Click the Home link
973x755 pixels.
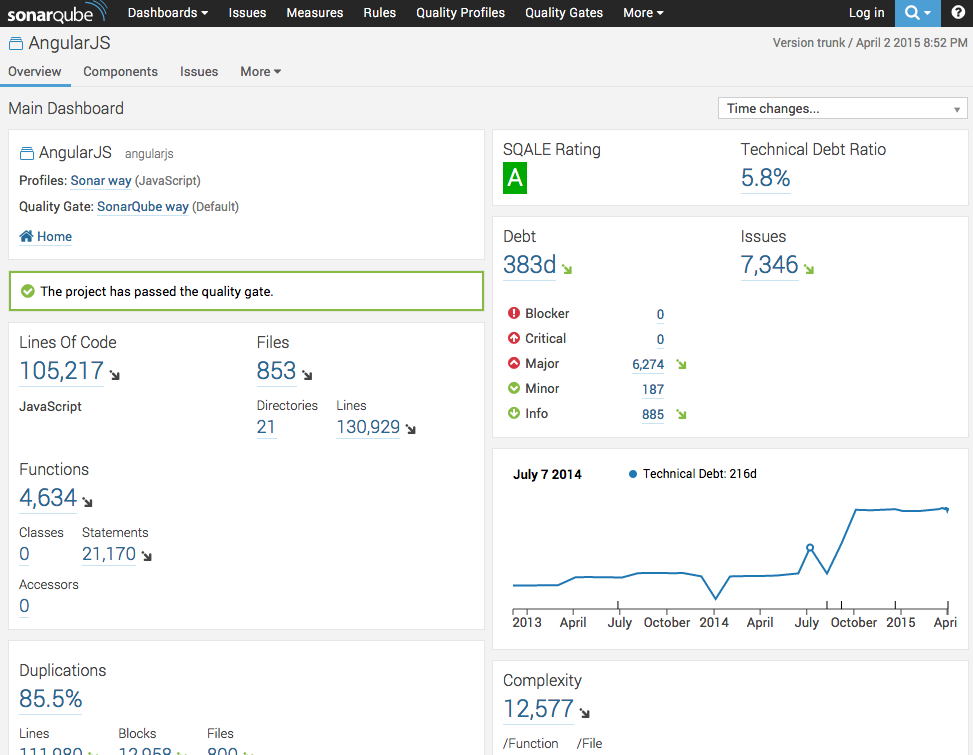[x=55, y=236]
